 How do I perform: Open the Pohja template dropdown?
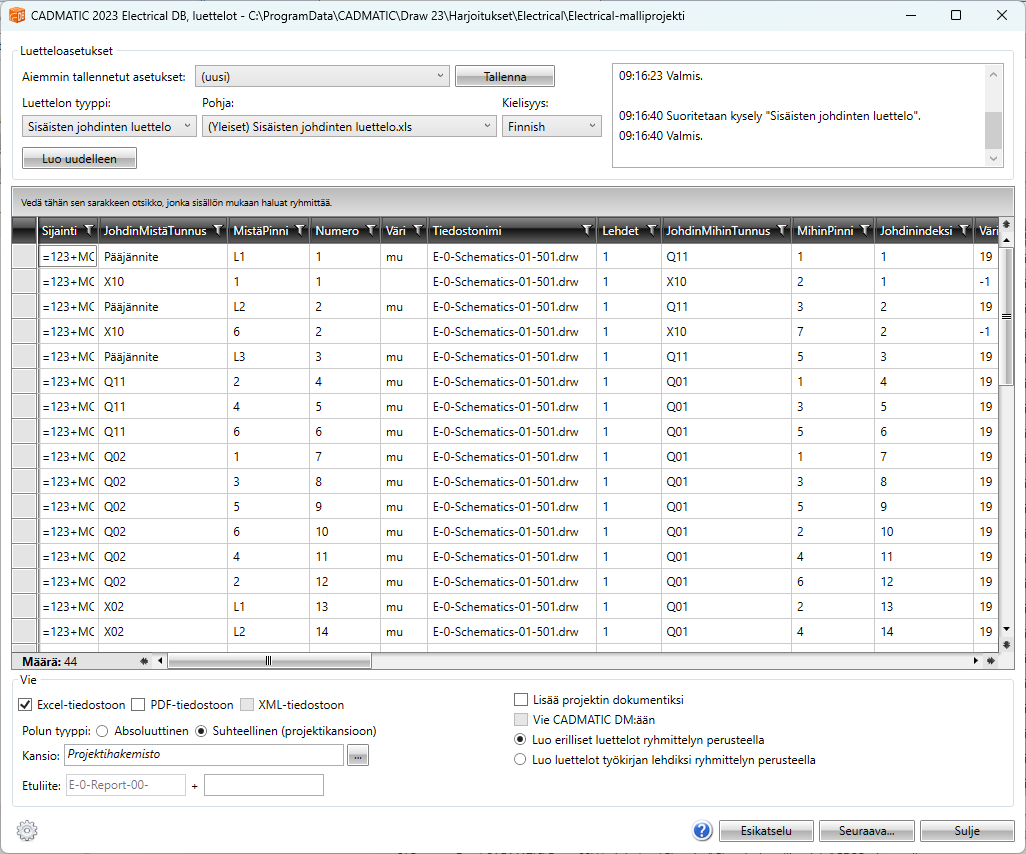[348, 126]
